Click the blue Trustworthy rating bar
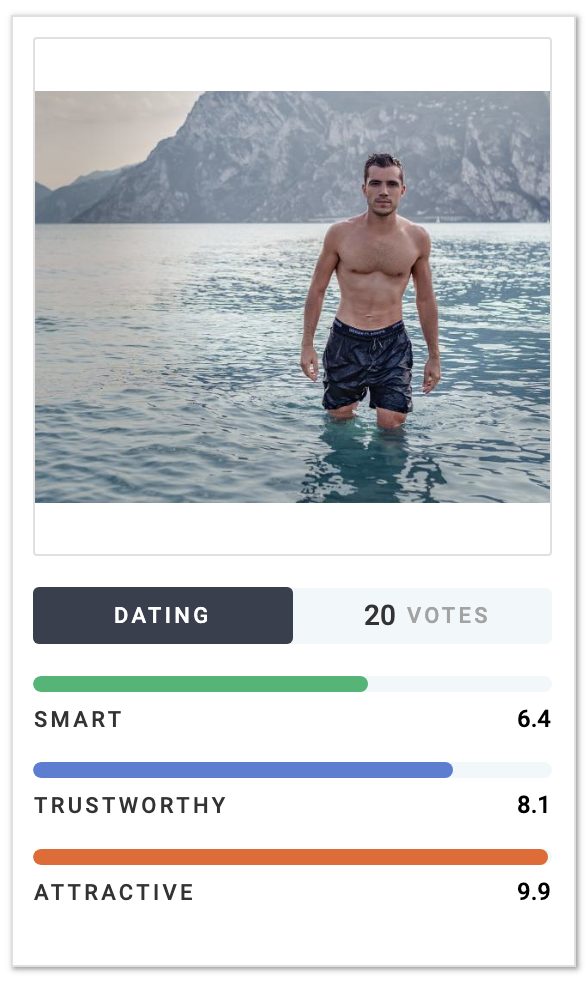The width and height of the screenshot is (588, 988). 243,770
